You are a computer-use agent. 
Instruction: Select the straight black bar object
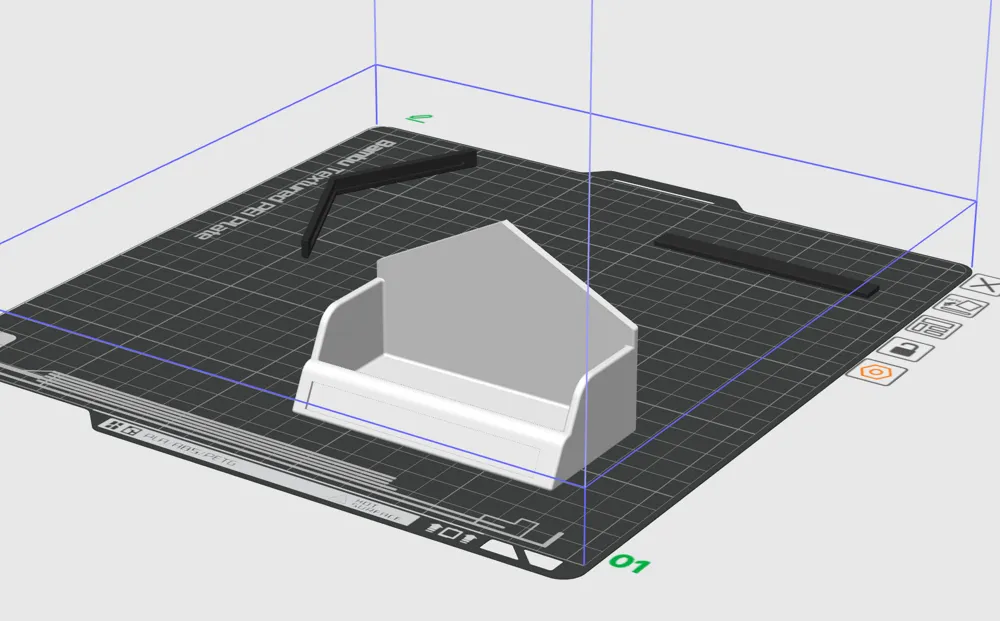point(766,264)
